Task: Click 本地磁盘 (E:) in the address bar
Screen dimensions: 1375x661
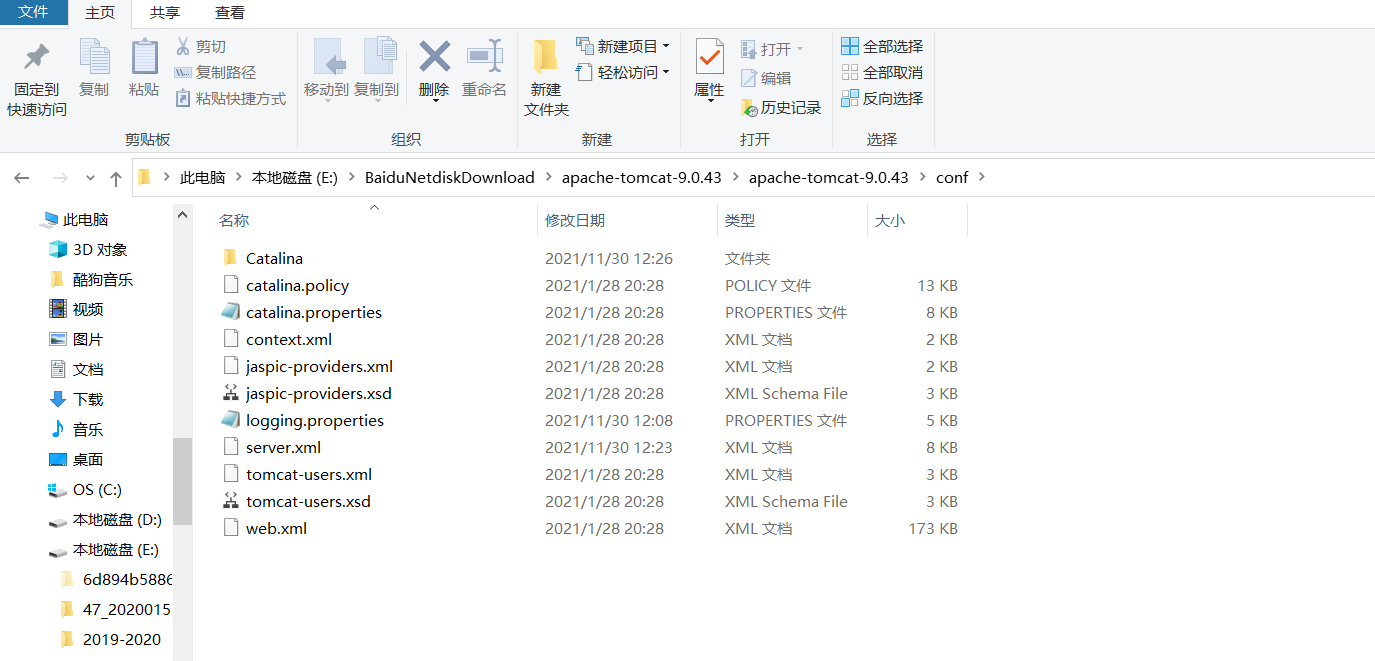Action: [295, 177]
